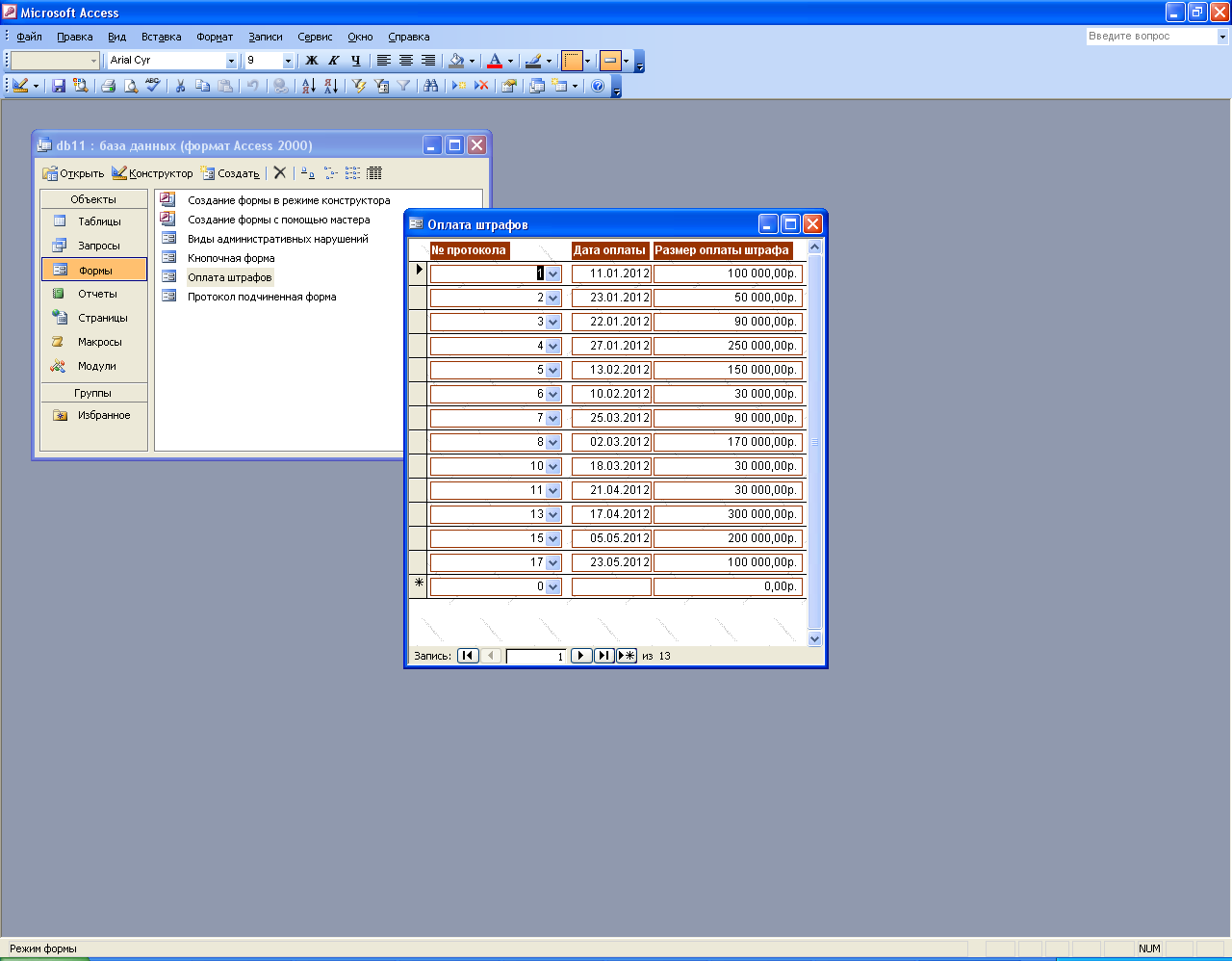Filter by selection icon

pyautogui.click(x=359, y=86)
